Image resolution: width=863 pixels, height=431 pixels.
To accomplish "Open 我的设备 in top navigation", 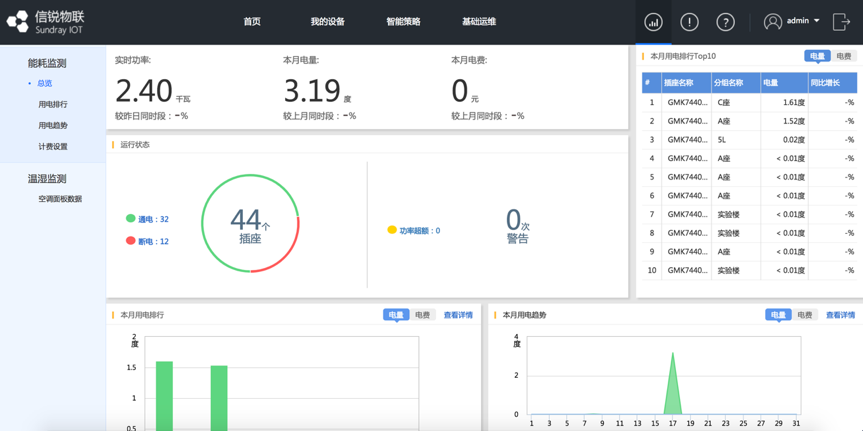I will click(327, 22).
